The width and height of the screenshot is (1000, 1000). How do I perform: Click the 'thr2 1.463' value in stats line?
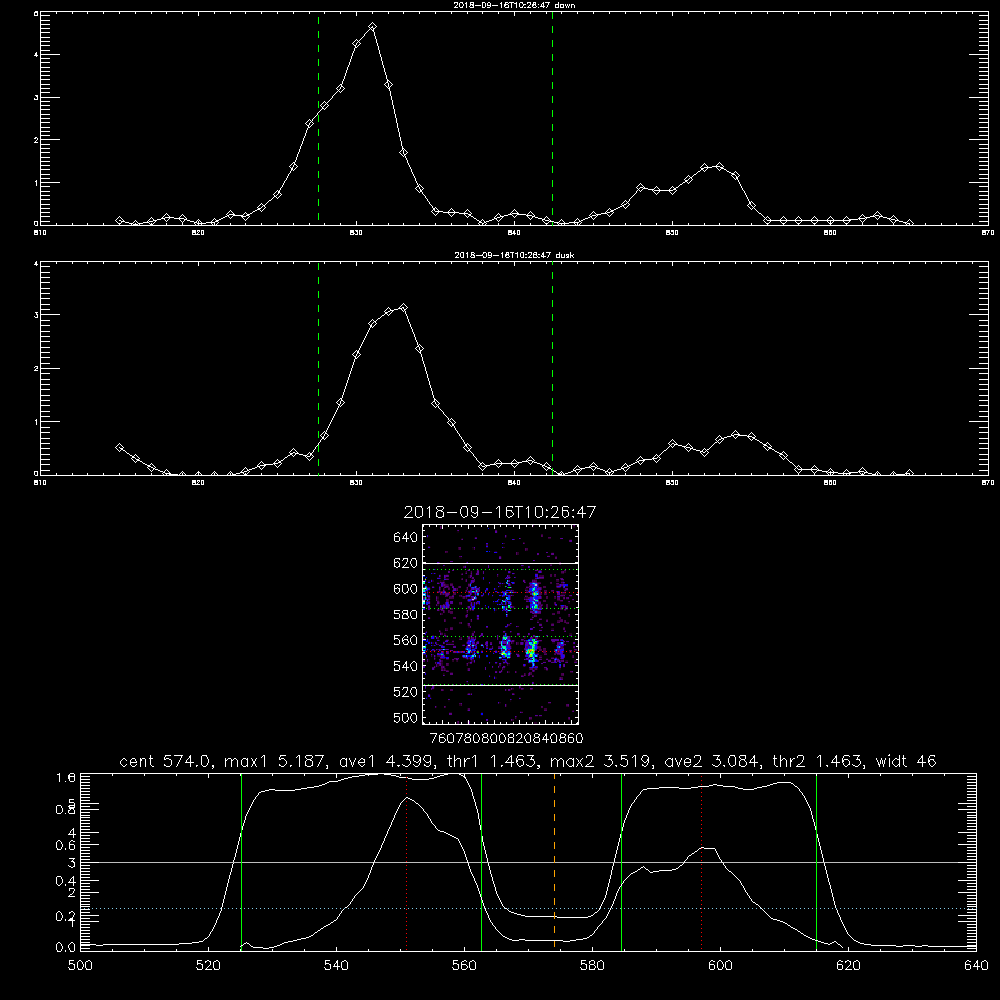coord(818,761)
